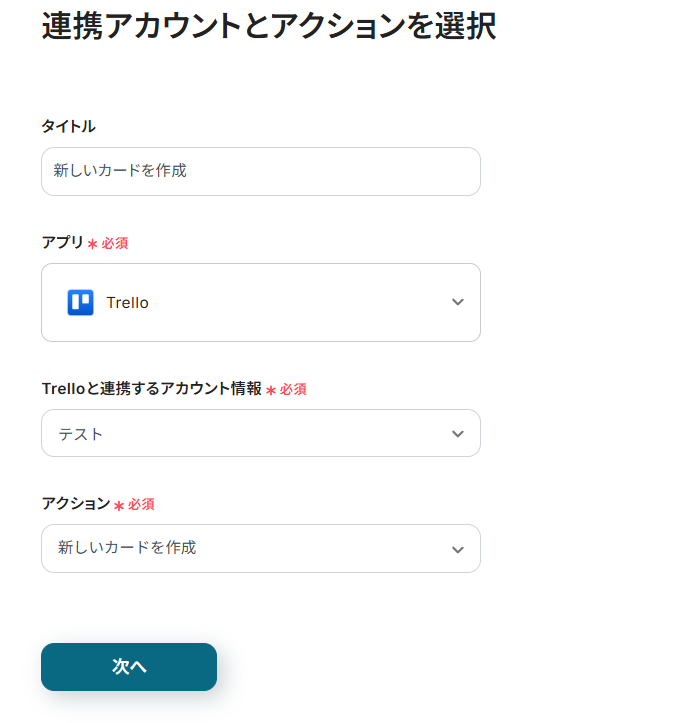Expand the アクション dropdown chevron
The height and width of the screenshot is (723, 697).
click(x=458, y=549)
